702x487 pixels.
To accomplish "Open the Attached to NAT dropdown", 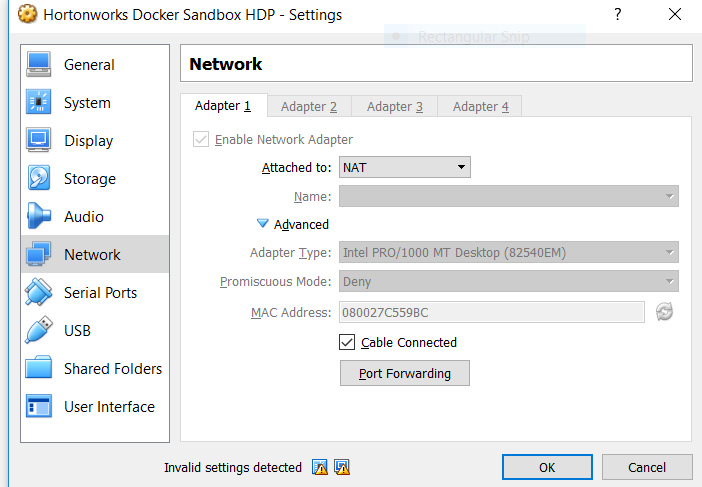I will [x=405, y=168].
